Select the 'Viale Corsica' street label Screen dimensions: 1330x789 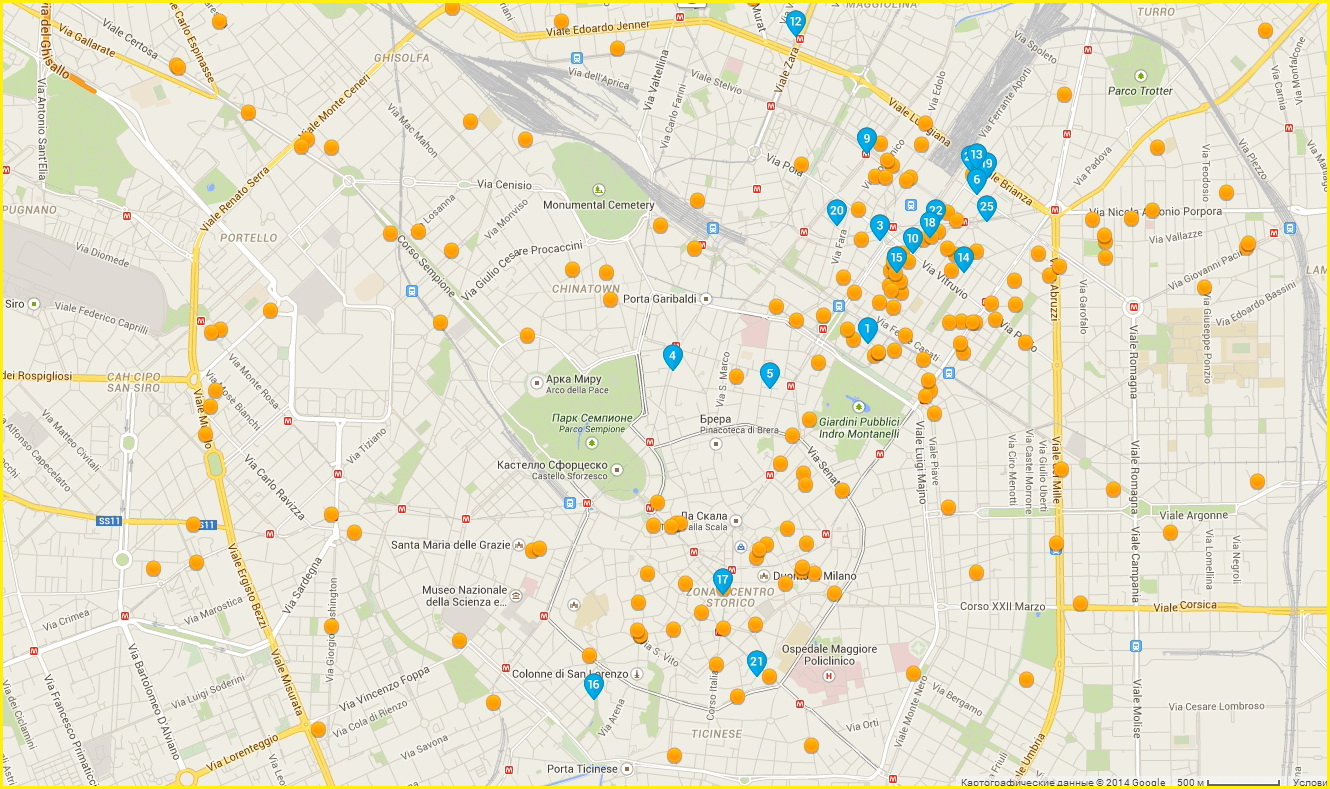(1186, 605)
